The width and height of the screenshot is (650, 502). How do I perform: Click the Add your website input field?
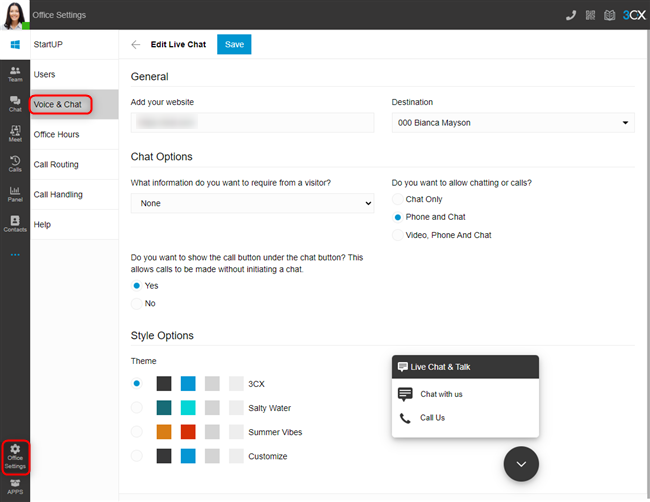[x=252, y=123]
